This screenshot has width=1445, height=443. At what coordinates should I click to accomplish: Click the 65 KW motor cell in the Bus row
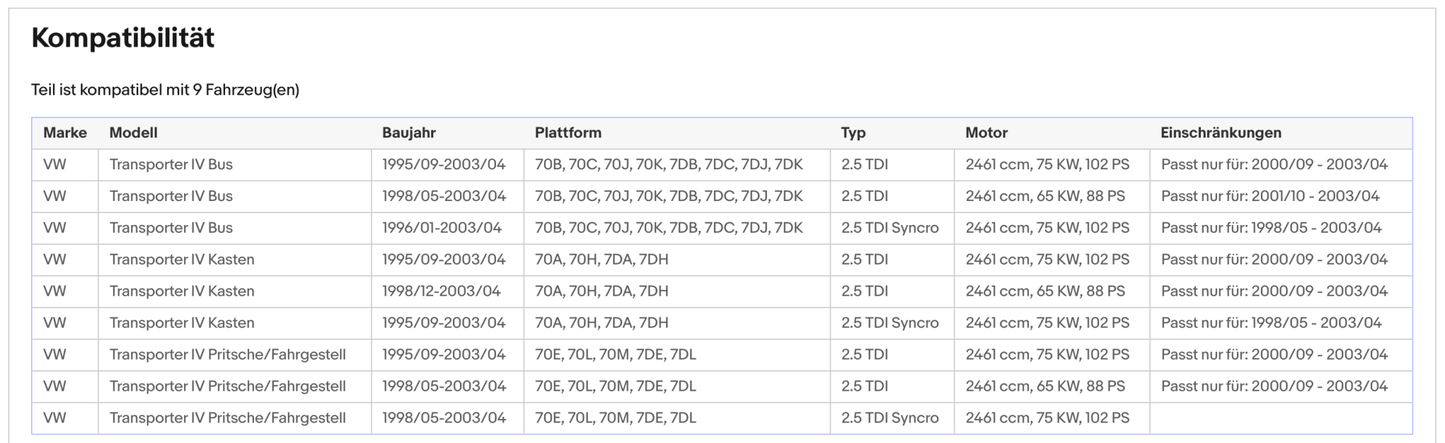point(1045,196)
